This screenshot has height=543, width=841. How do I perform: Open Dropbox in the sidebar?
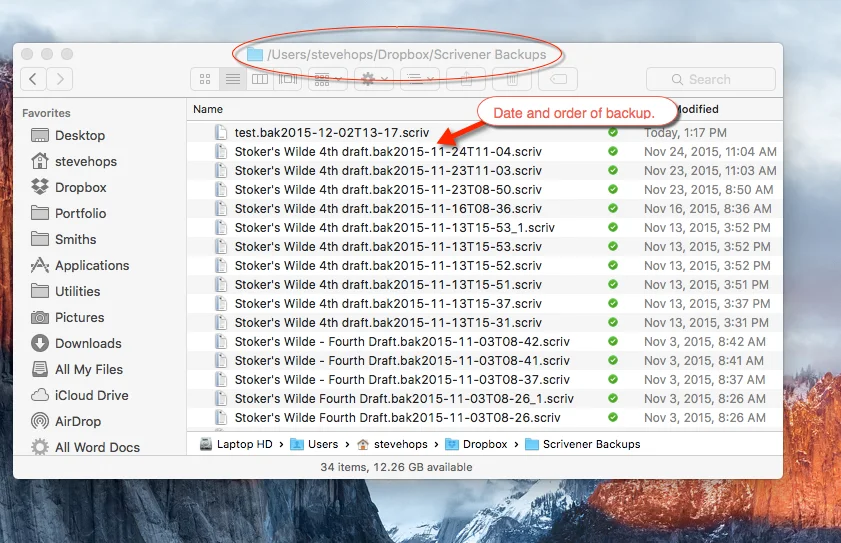pyautogui.click(x=69, y=187)
